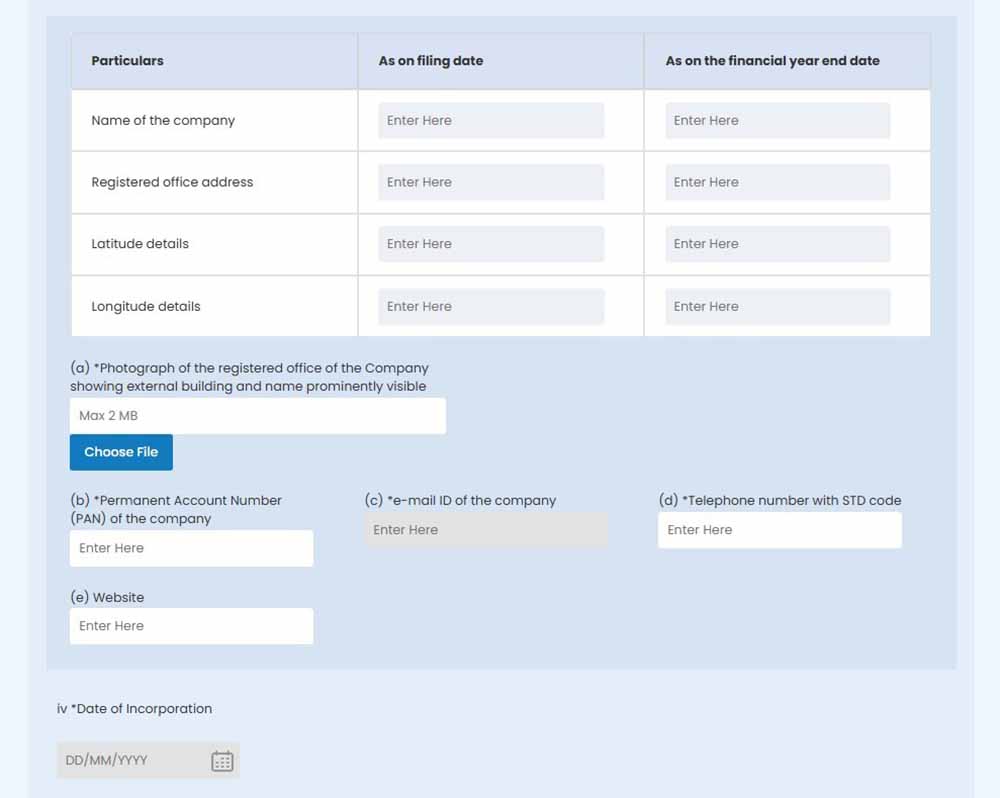Click the Date of Incorporation label
The width and height of the screenshot is (1000, 798).
click(135, 709)
